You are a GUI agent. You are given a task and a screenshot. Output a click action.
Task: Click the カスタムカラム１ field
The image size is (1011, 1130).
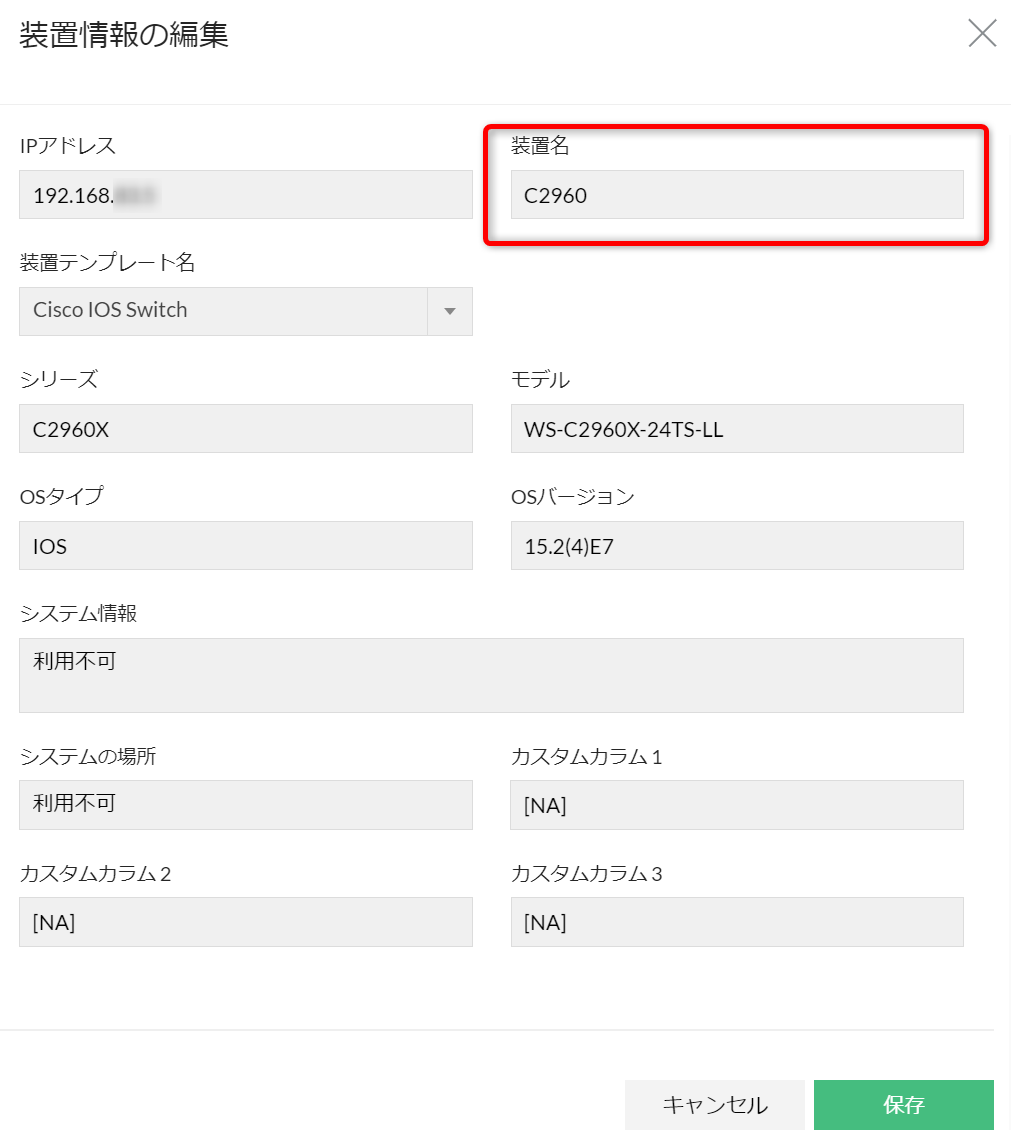(x=736, y=805)
